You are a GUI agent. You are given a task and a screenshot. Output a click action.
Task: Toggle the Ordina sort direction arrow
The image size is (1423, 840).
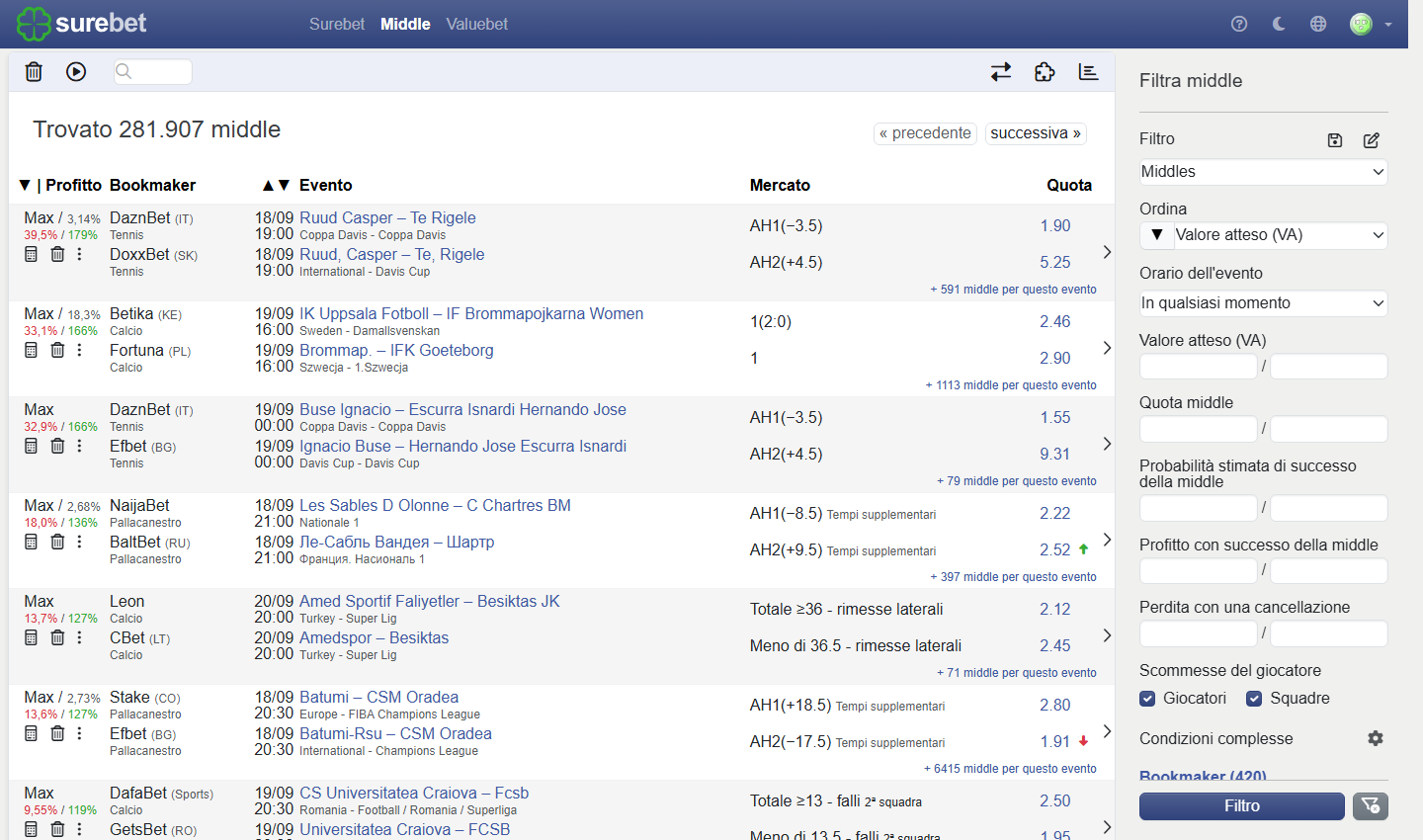tap(1156, 235)
